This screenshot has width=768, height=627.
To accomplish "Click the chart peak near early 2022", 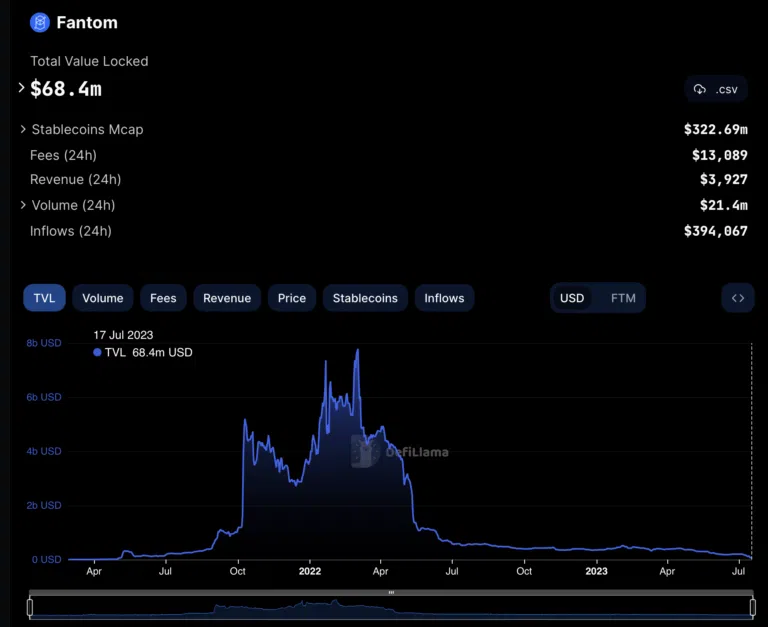I will pos(357,350).
